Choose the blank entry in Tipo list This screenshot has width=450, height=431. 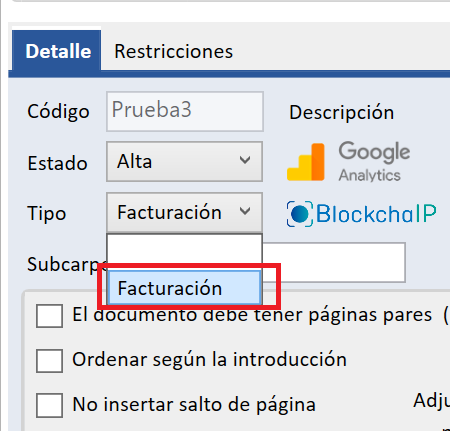coord(184,252)
